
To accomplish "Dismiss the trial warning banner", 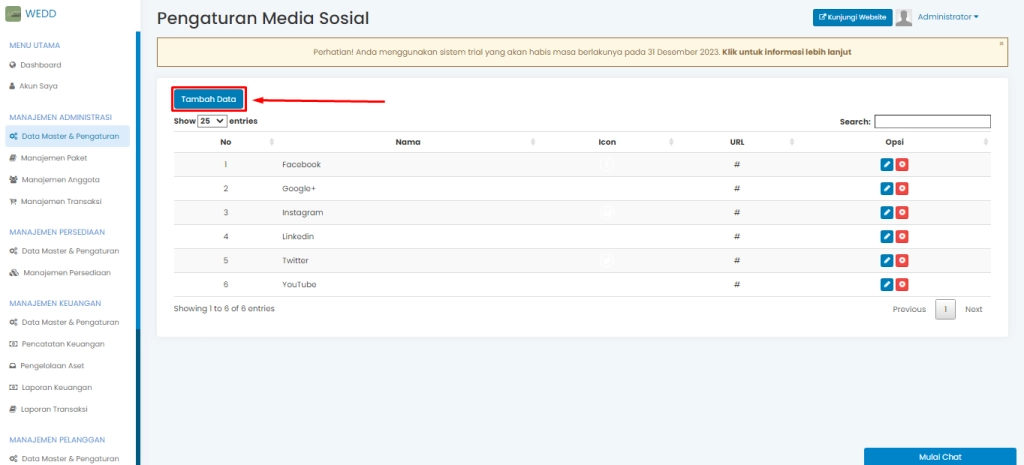I will point(1001,44).
